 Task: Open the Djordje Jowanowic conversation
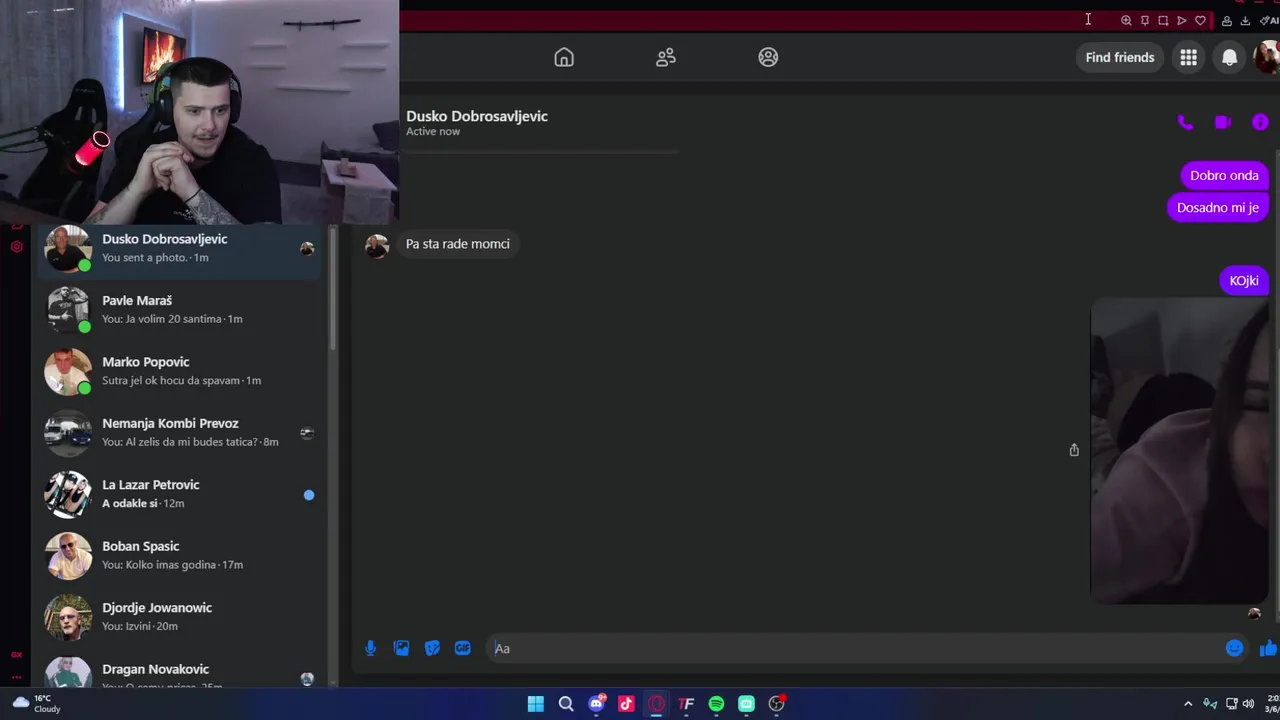180,617
